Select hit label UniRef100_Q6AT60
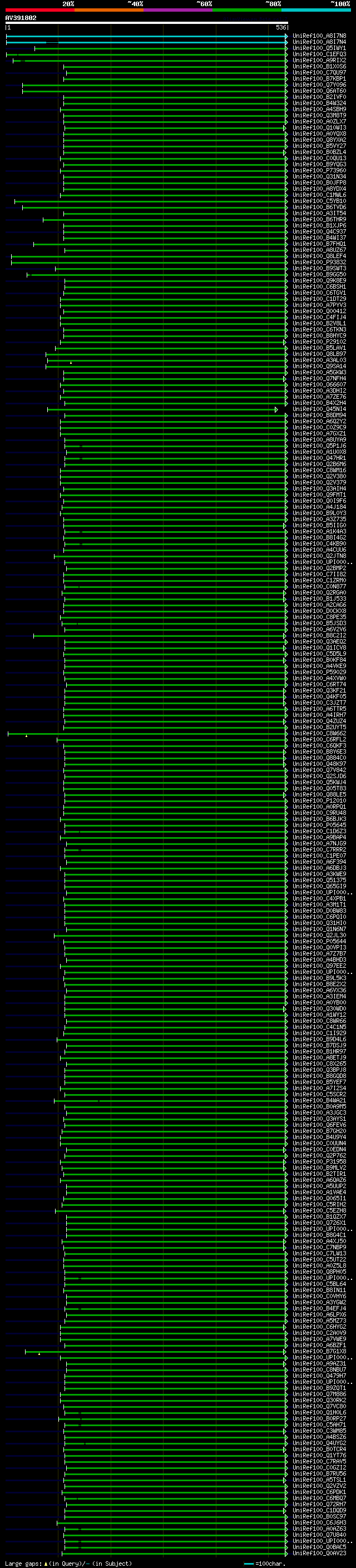 (x=319, y=91)
